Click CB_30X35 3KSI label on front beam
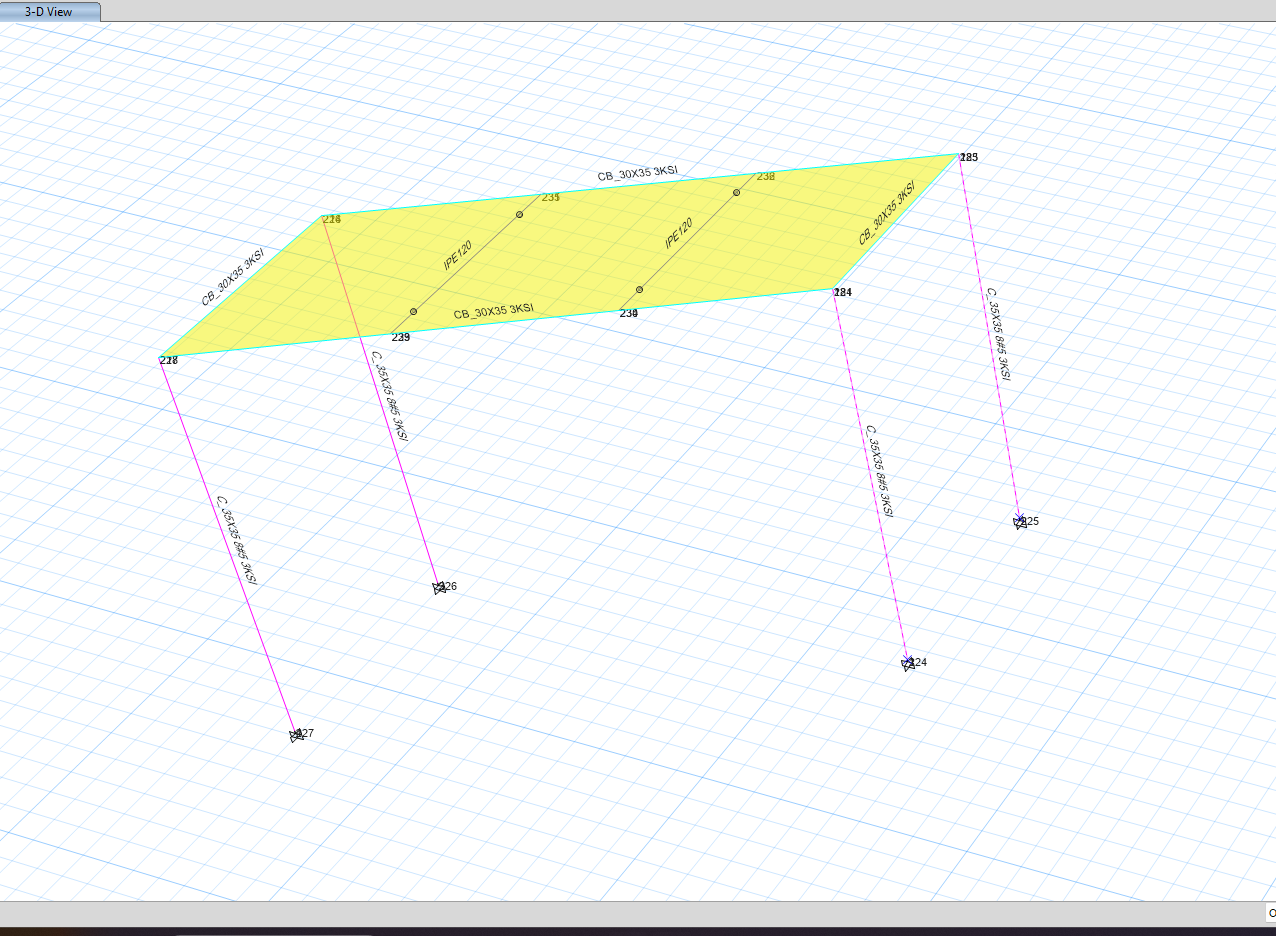1276x936 pixels. [x=493, y=311]
